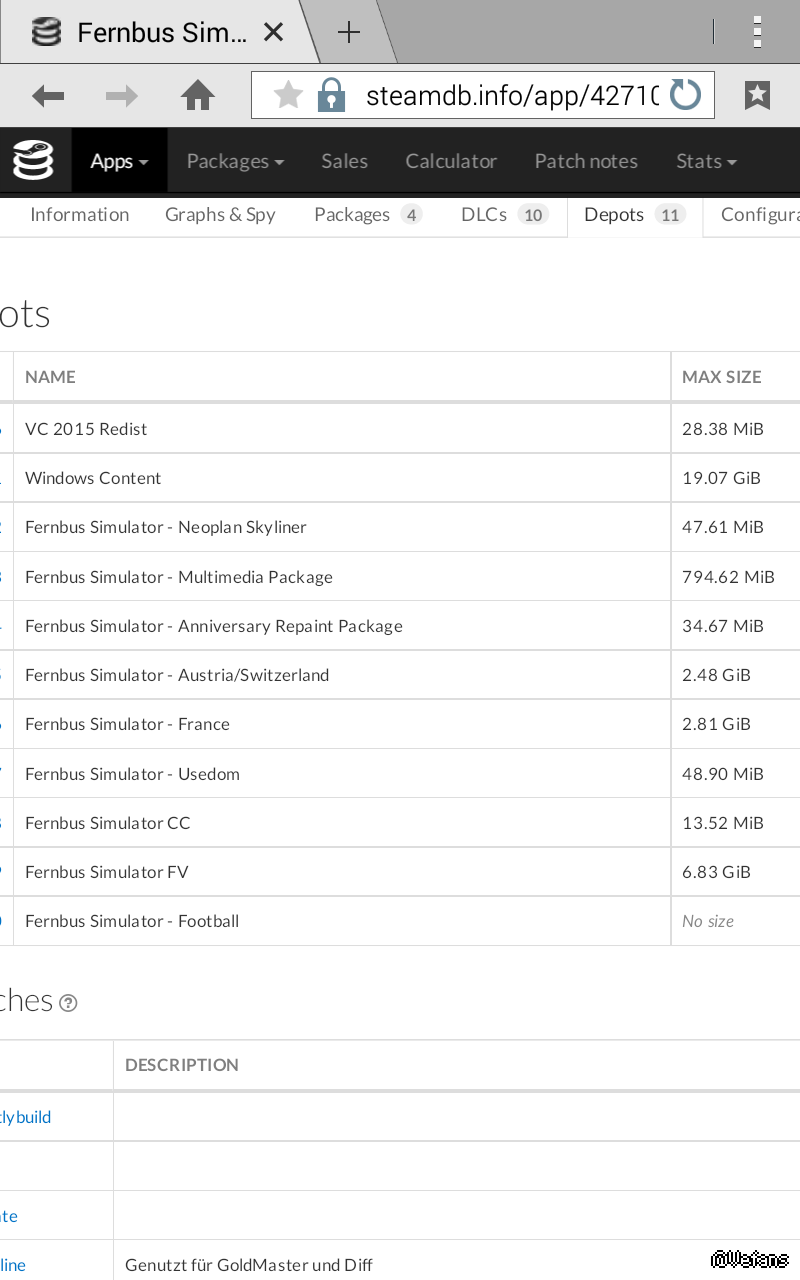Open the Sales page link
The height and width of the screenshot is (1280, 800).
[x=344, y=161]
